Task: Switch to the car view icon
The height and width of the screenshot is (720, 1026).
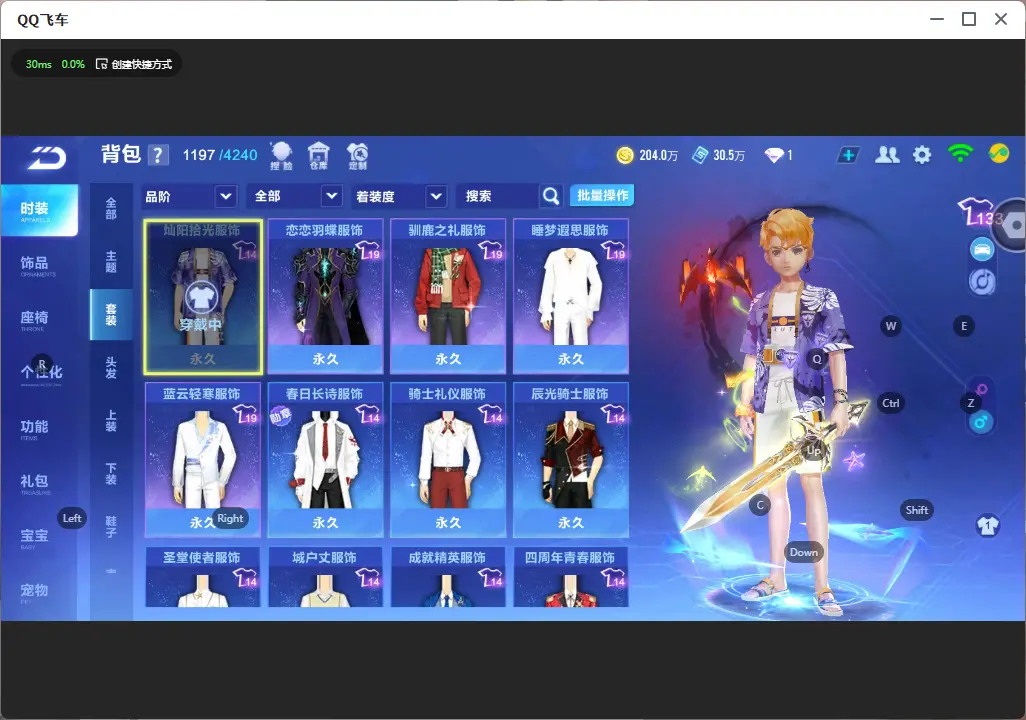Action: point(982,249)
